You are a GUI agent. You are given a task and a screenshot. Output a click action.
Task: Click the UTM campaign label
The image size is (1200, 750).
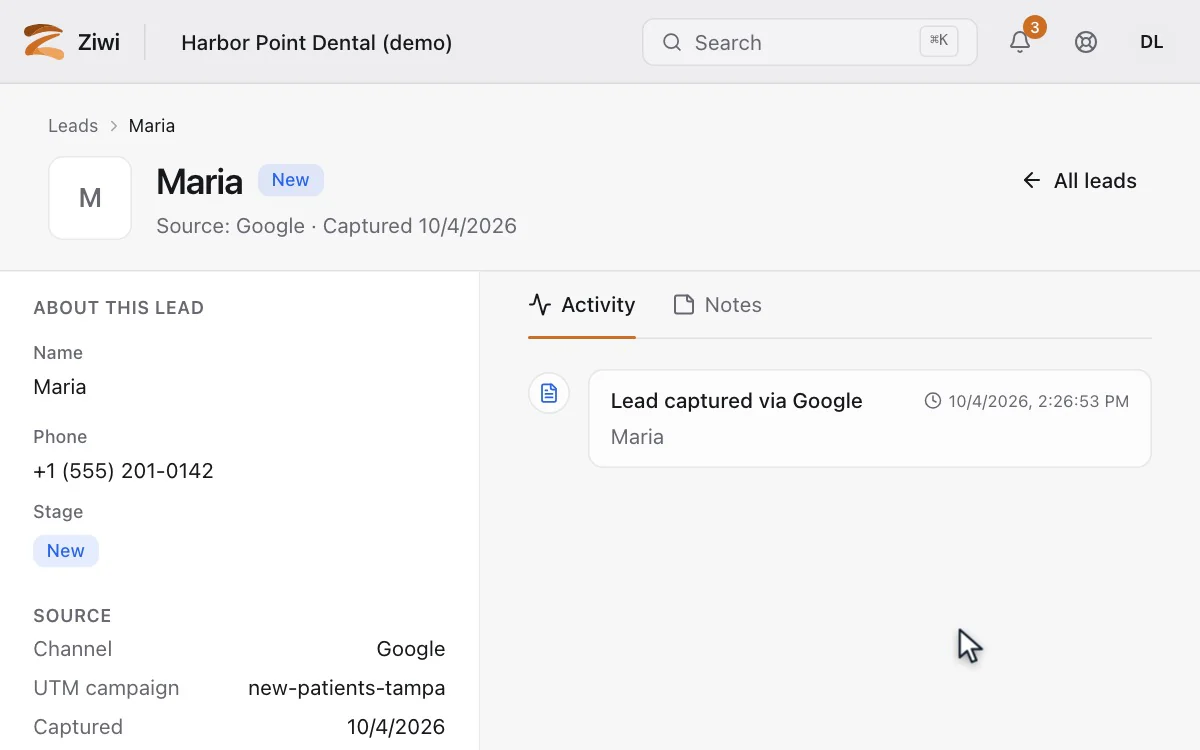coord(107,688)
